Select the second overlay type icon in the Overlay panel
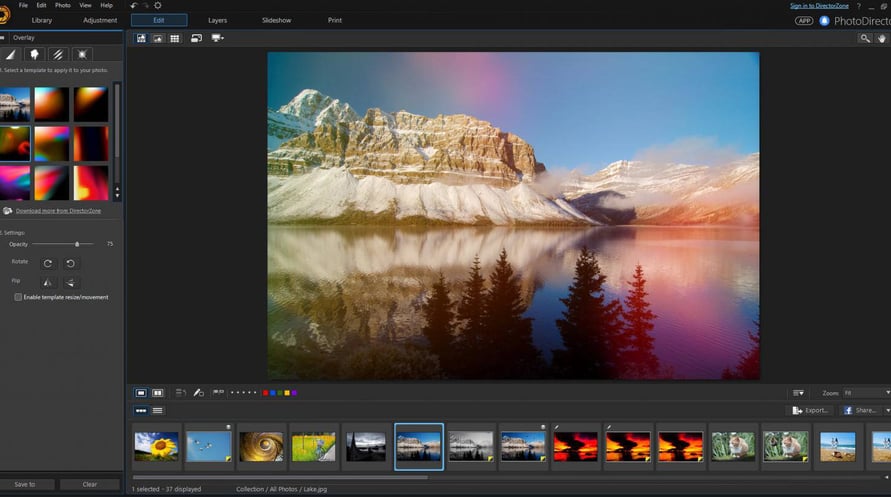This screenshot has height=497, width=891. coord(34,55)
